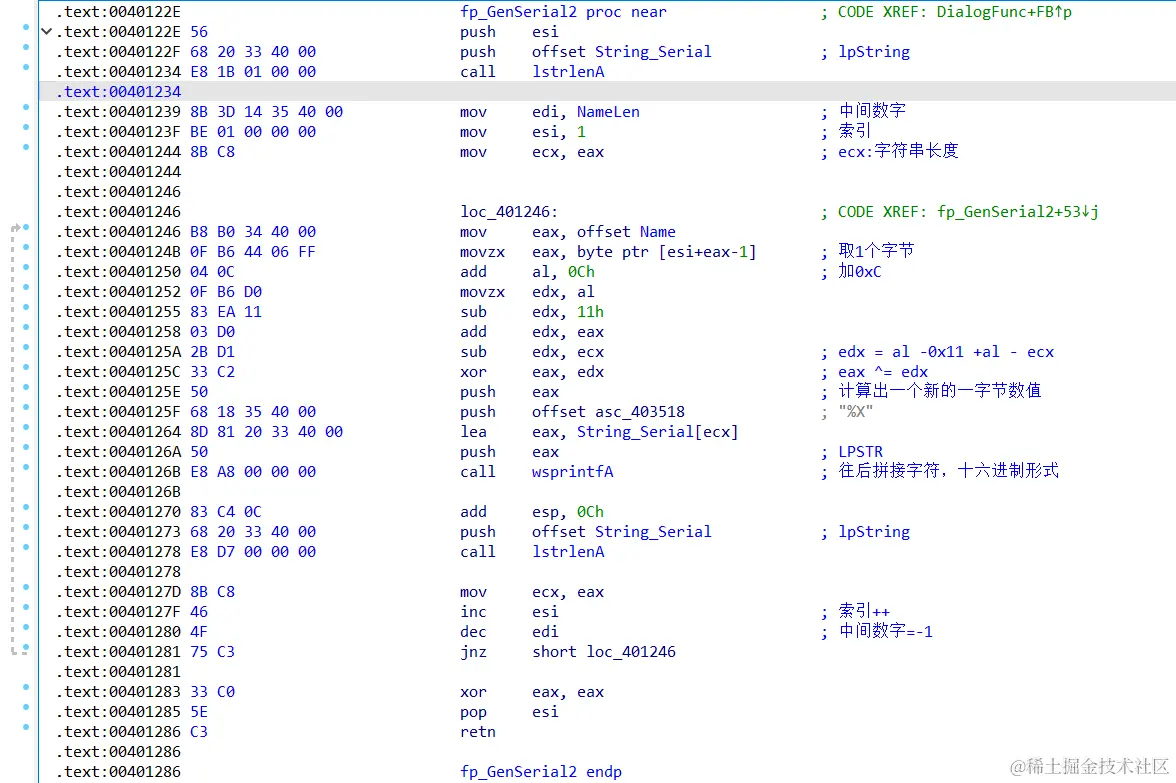
Task: Click comment '中间数字=-1'
Action: (x=885, y=632)
